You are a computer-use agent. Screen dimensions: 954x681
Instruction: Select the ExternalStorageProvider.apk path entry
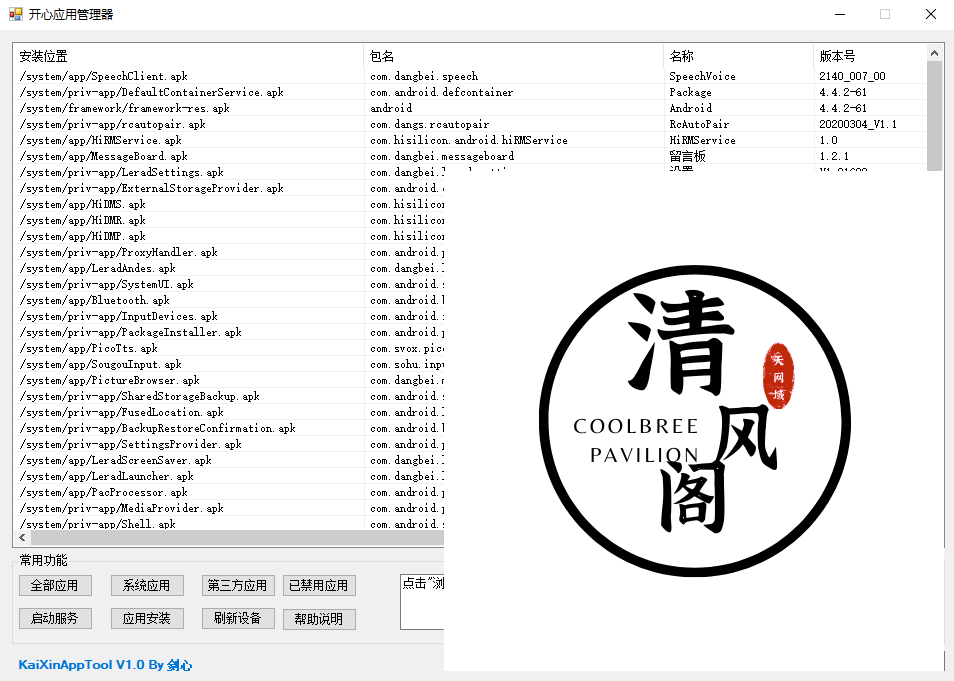coord(151,189)
